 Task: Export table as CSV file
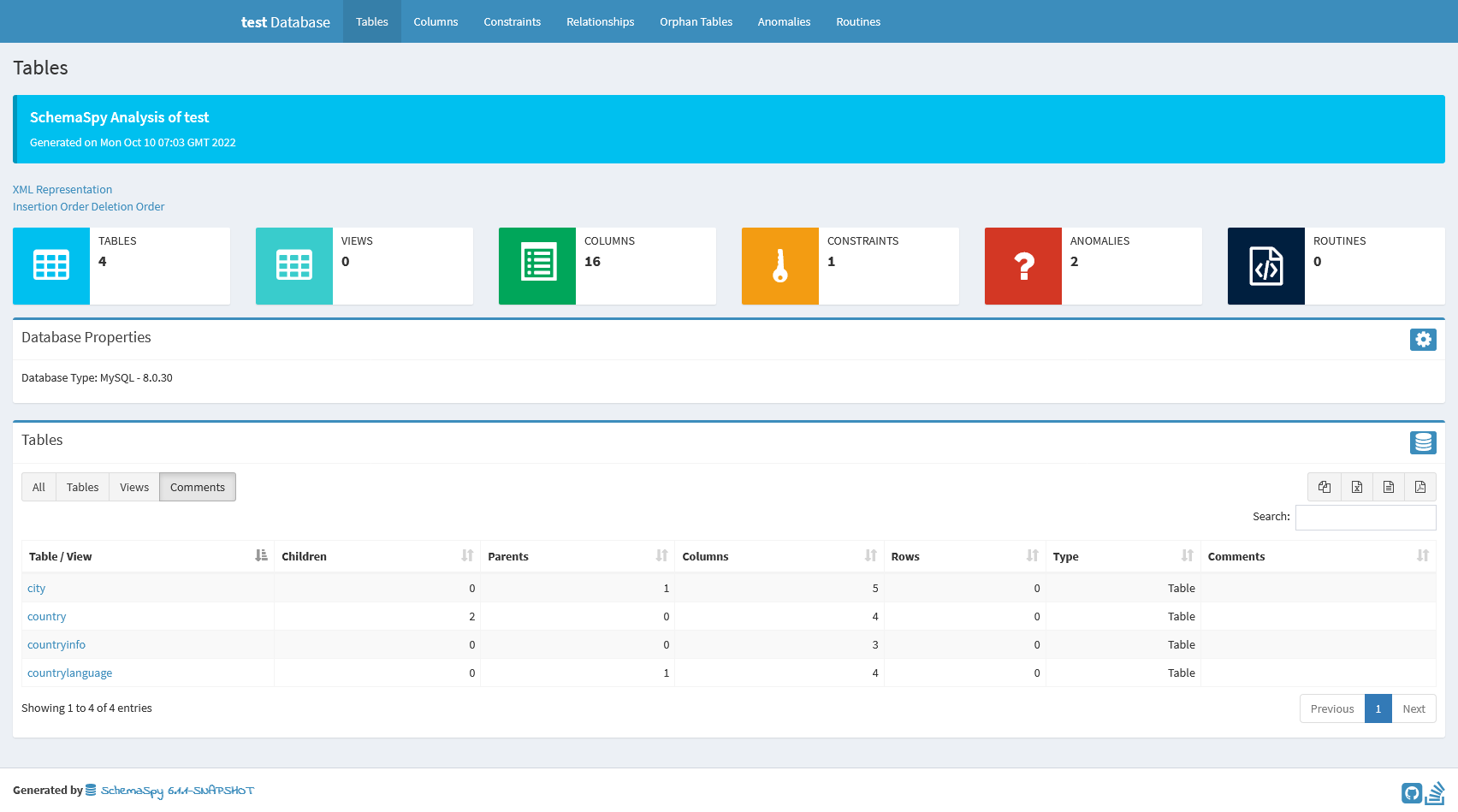pyautogui.click(x=1388, y=487)
